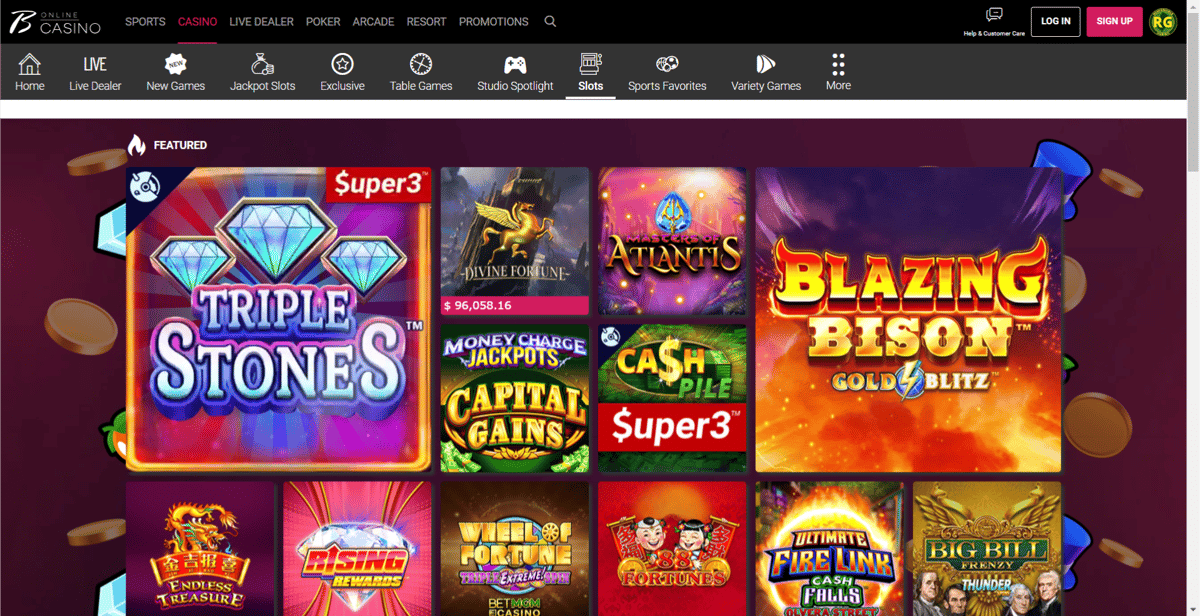Click the scrollbar up arrow
Image resolution: width=1200 pixels, height=616 pixels.
[x=1191, y=6]
